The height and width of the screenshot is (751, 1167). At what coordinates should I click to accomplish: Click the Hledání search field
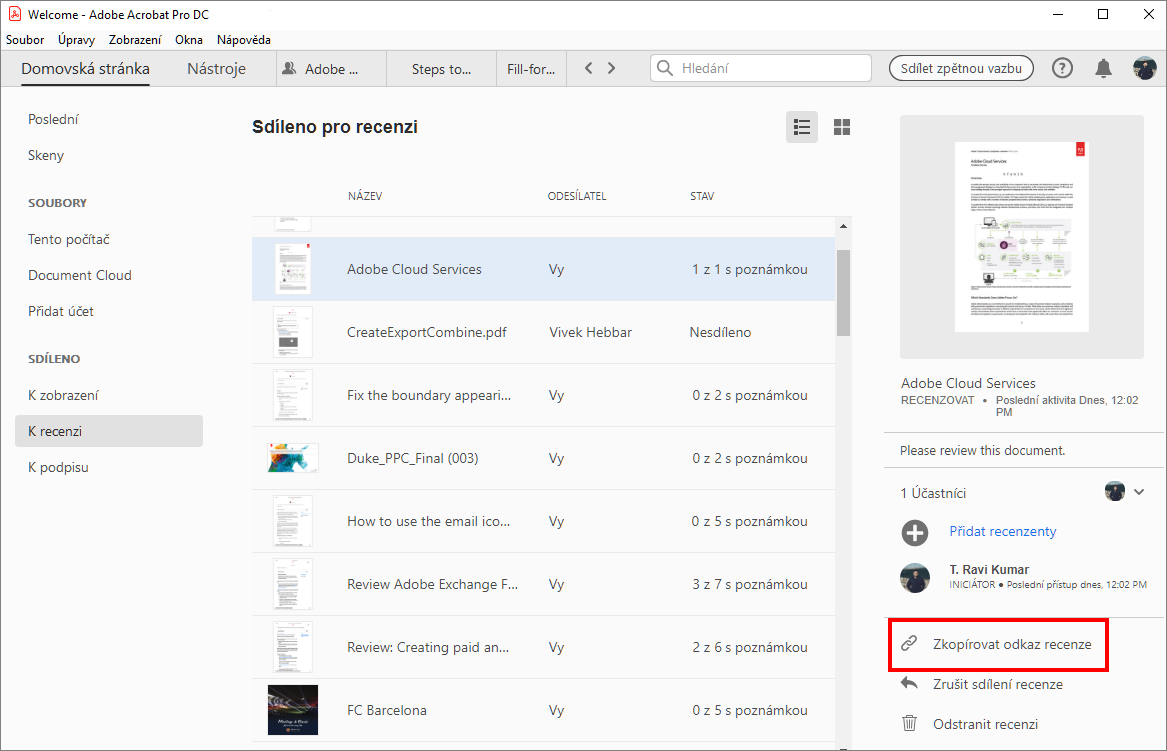click(x=761, y=68)
